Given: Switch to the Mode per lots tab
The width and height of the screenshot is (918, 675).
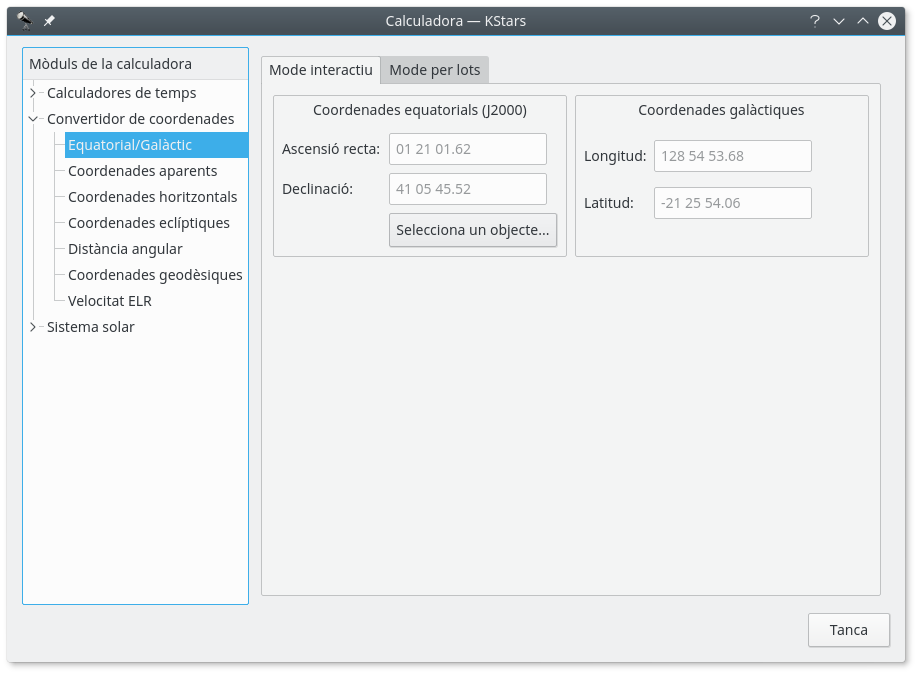Looking at the screenshot, I should 434,70.
